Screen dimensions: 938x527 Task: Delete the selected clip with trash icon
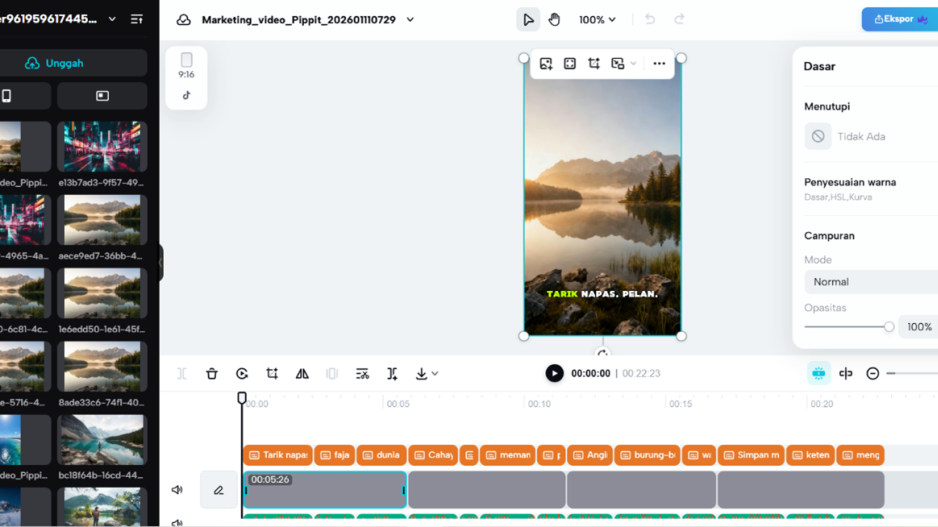click(212, 374)
